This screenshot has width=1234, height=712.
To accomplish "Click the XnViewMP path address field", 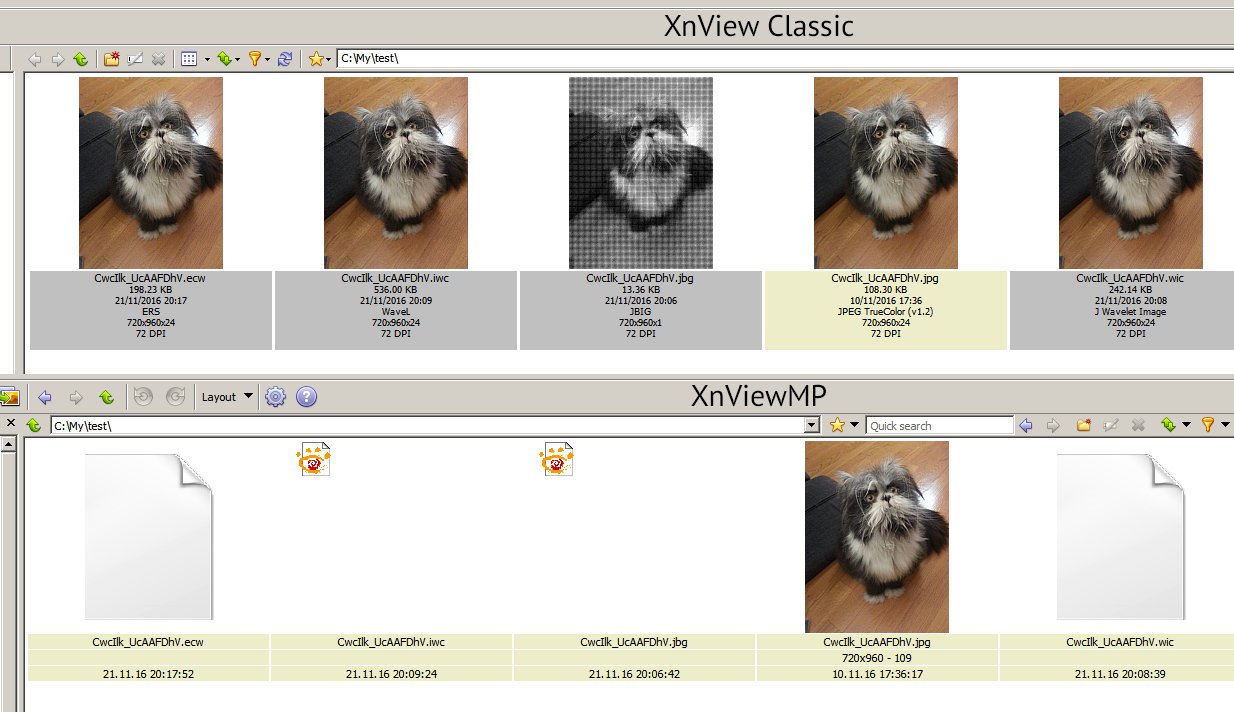I will point(427,425).
